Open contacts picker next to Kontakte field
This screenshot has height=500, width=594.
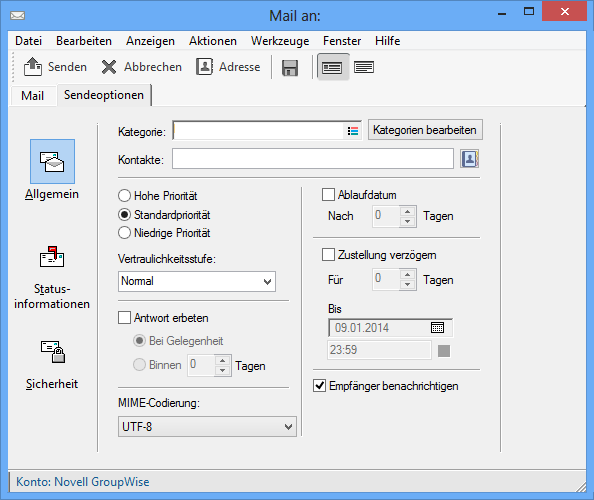(469, 159)
